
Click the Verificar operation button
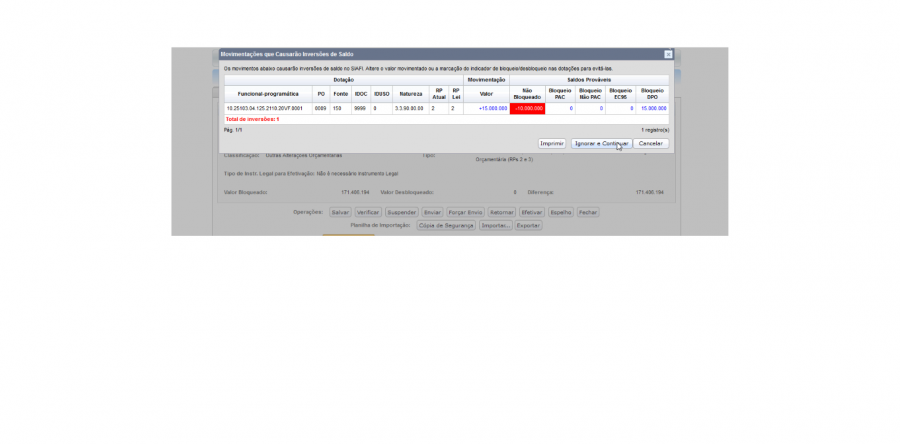pyautogui.click(x=368, y=212)
